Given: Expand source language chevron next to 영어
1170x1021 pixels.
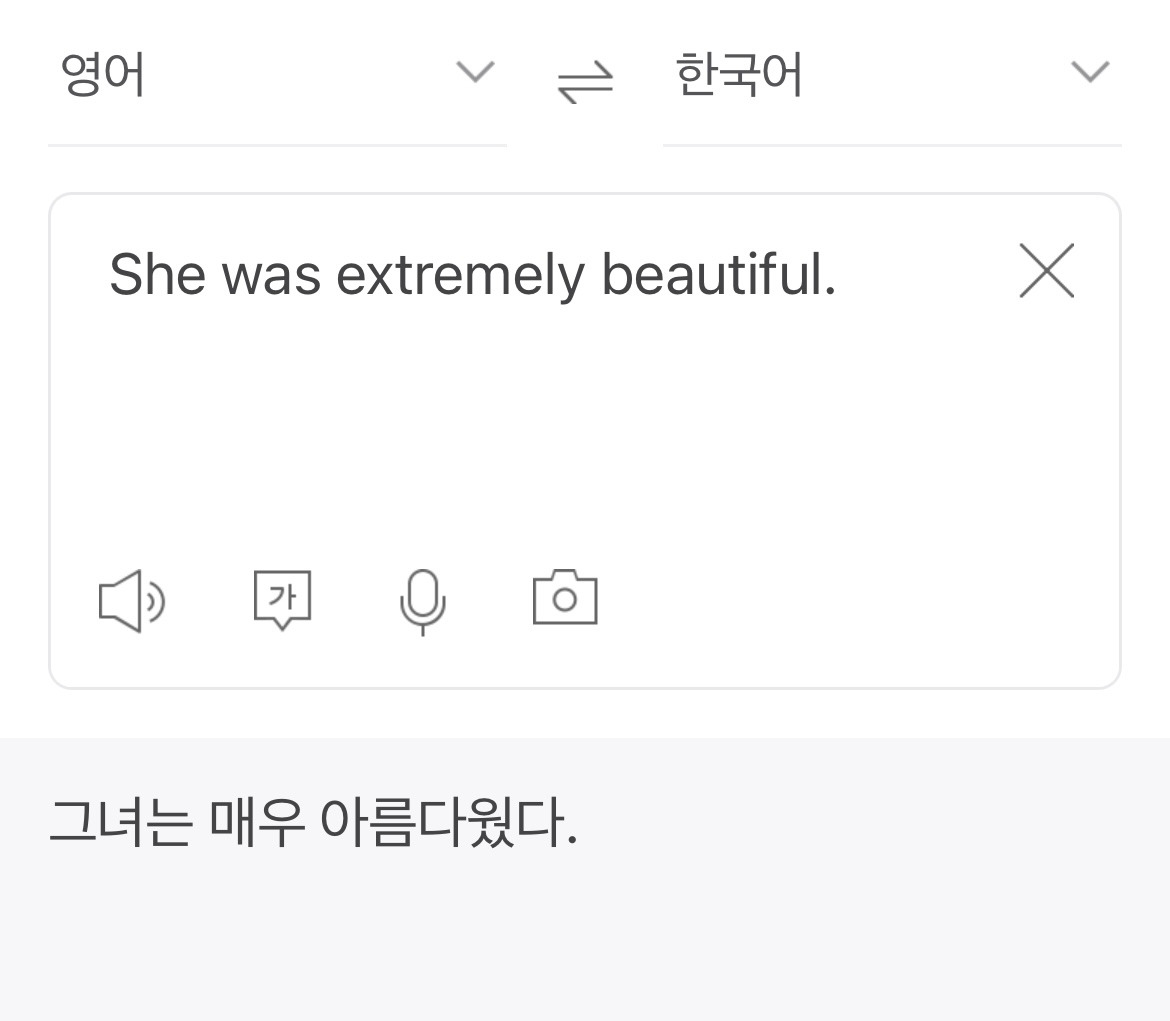Looking at the screenshot, I should (475, 72).
